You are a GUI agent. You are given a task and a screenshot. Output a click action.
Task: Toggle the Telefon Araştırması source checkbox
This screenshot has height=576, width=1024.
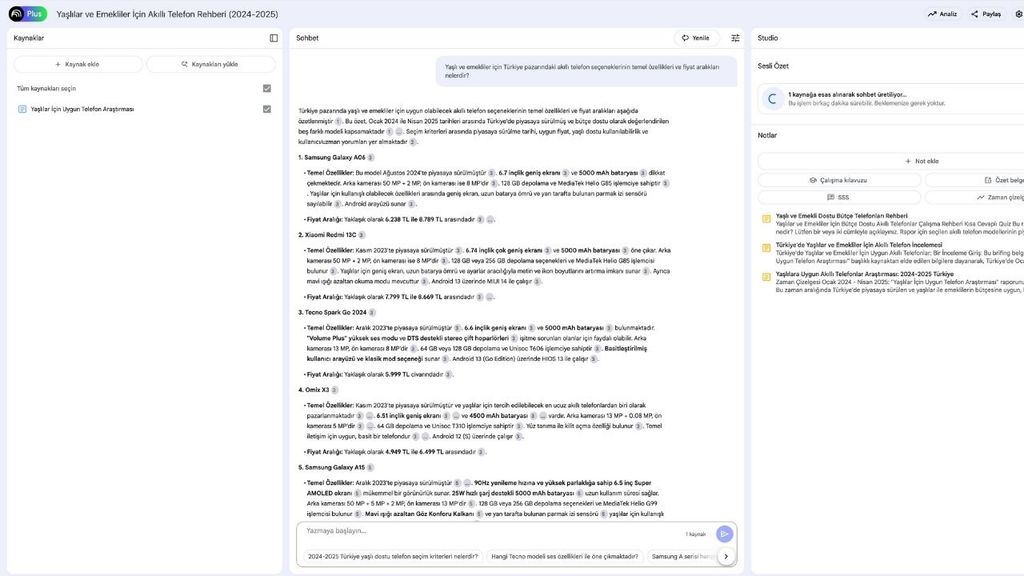tap(266, 108)
